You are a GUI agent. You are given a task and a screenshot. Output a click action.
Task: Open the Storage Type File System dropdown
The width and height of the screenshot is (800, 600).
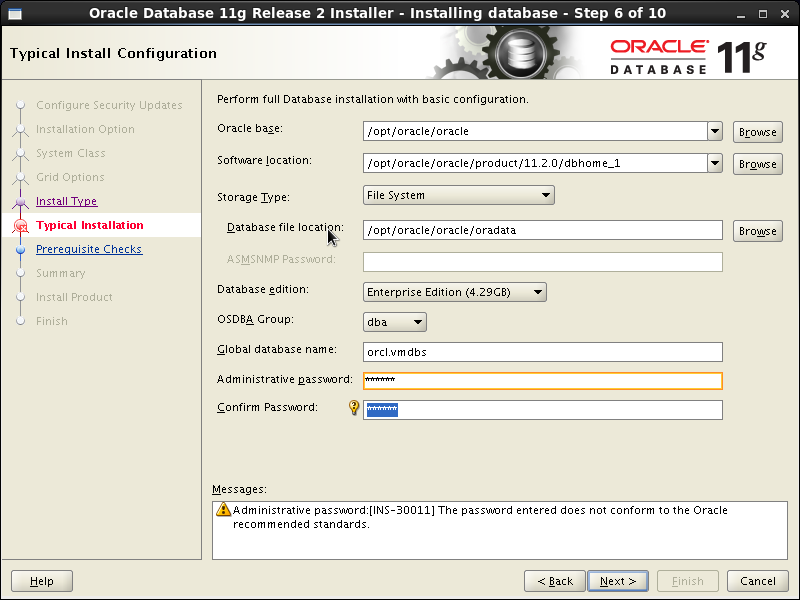click(x=459, y=195)
